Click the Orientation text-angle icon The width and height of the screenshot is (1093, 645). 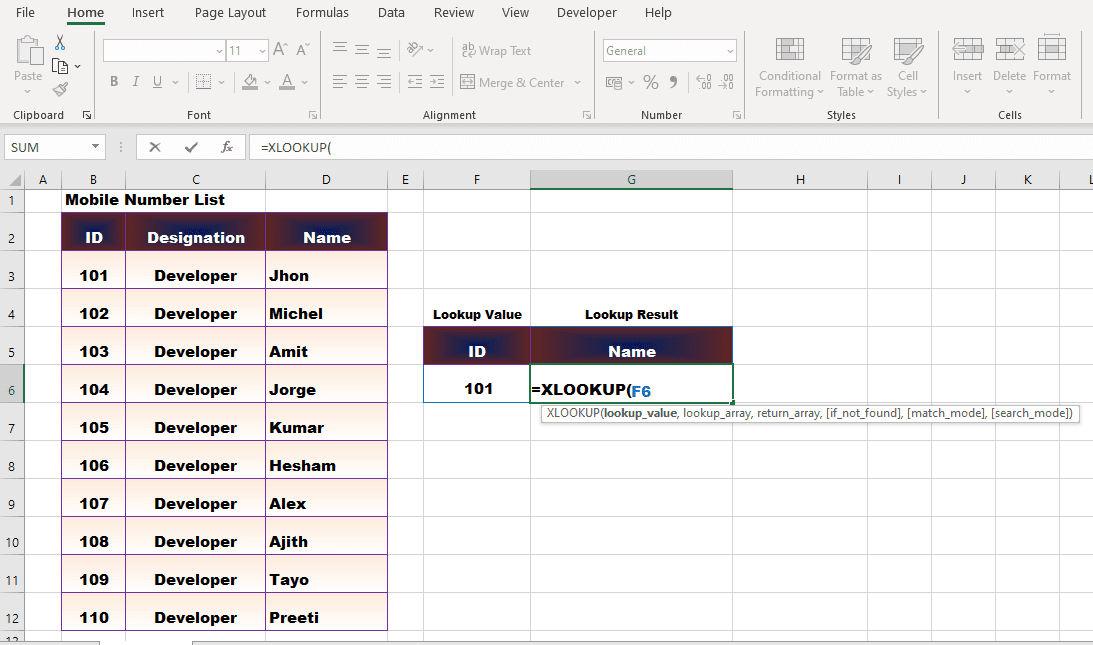(x=415, y=49)
